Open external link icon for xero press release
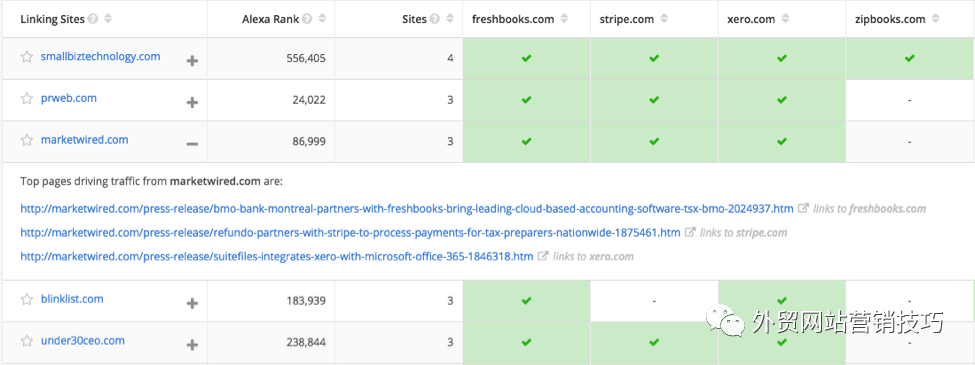 [x=543, y=256]
